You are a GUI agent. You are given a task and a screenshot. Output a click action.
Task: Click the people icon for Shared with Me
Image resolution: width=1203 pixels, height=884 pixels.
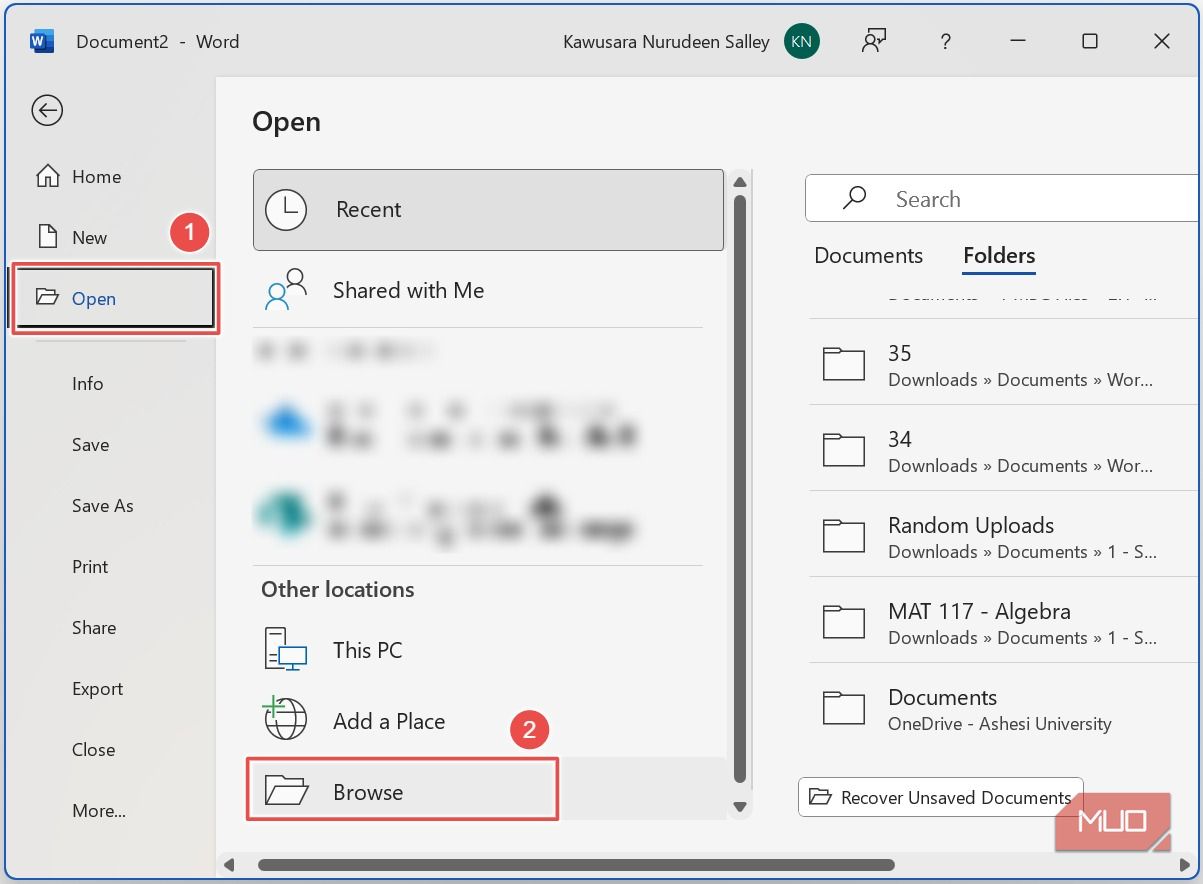click(286, 290)
